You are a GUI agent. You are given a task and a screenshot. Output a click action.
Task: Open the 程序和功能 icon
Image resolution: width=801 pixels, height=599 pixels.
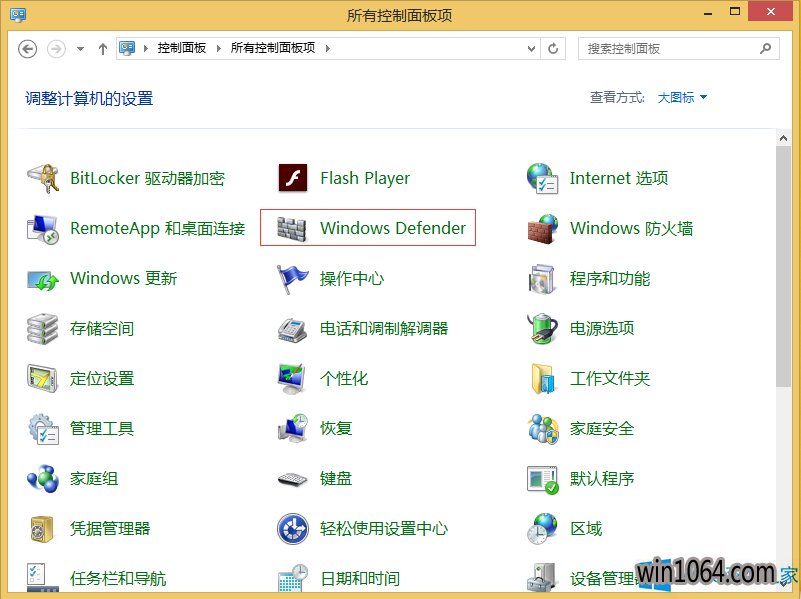pyautogui.click(x=542, y=279)
